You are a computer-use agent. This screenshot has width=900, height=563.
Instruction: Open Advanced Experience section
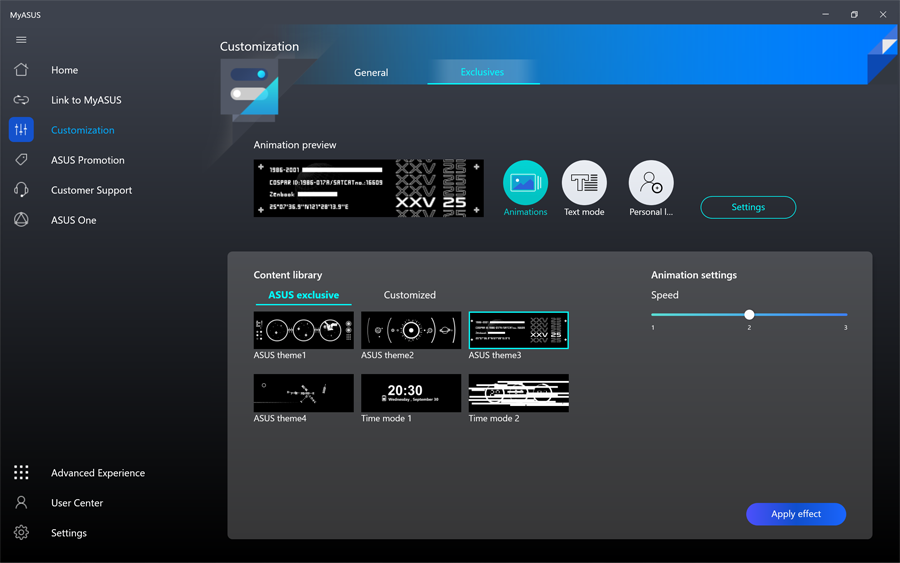(98, 473)
